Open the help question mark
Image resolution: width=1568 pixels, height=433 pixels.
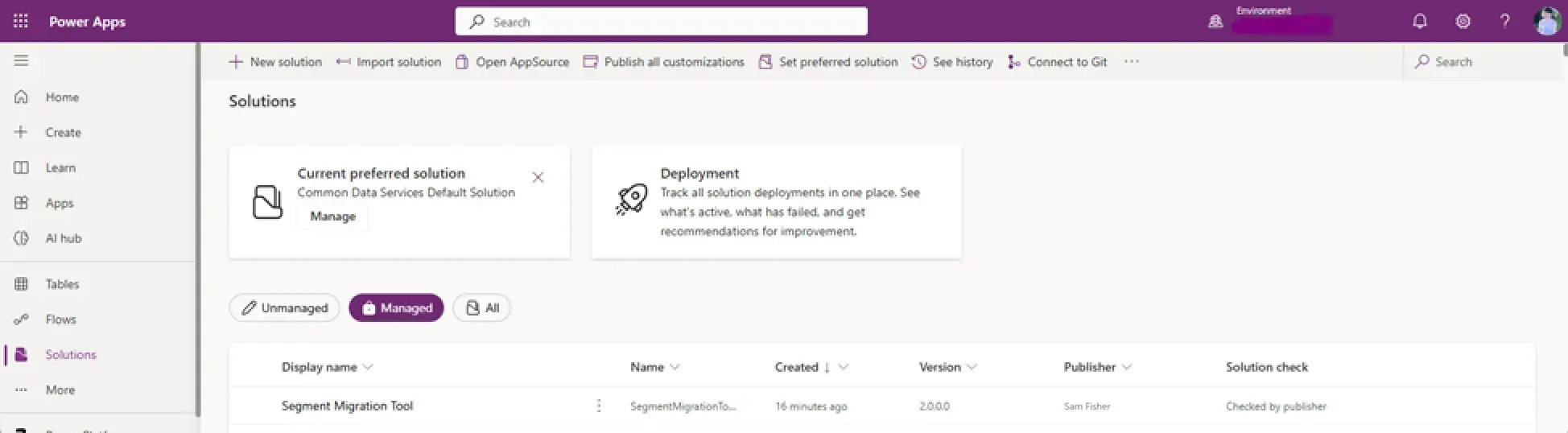(1504, 22)
